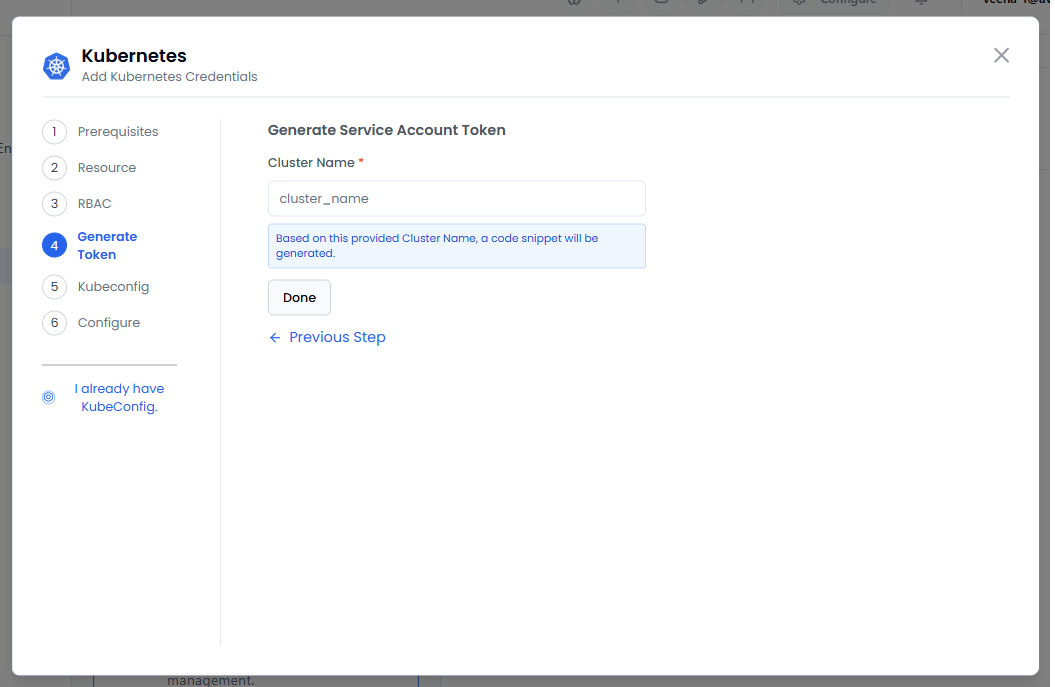Jump to the Kubeconfig step label
Screen dimensions: 1055x687
click(x=113, y=287)
